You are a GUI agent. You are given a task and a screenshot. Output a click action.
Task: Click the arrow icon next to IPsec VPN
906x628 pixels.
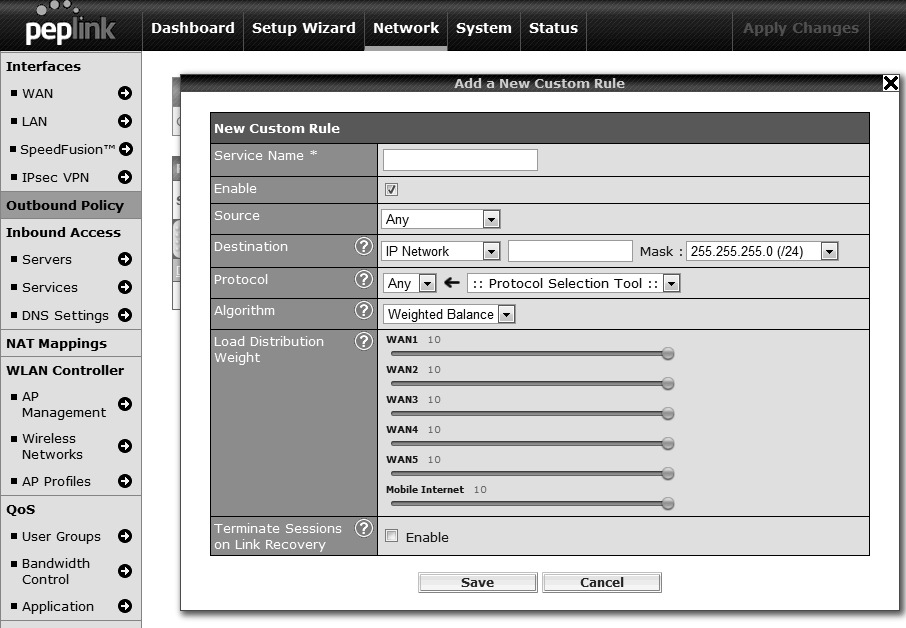(125, 177)
